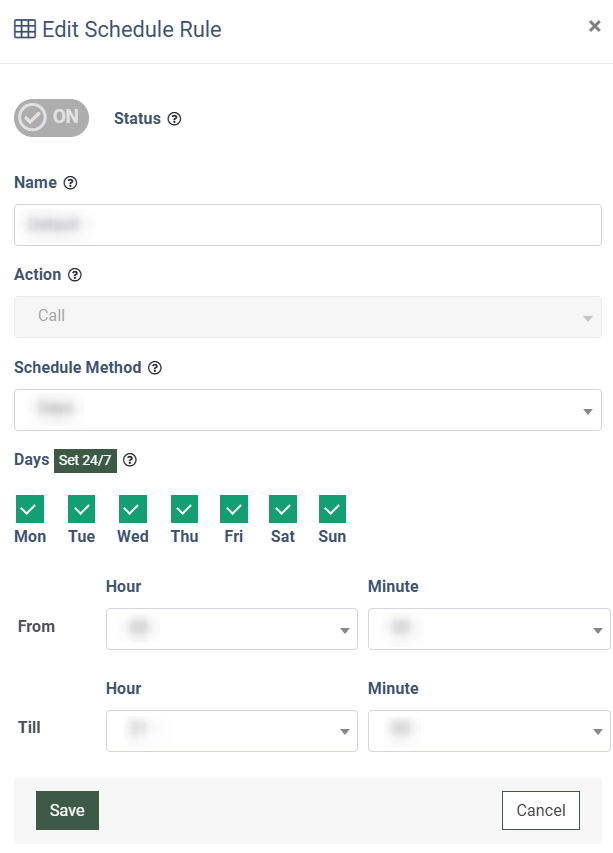This screenshot has height=853, width=613.
Task: Uncheck the Sun checkbox
Action: point(332,509)
